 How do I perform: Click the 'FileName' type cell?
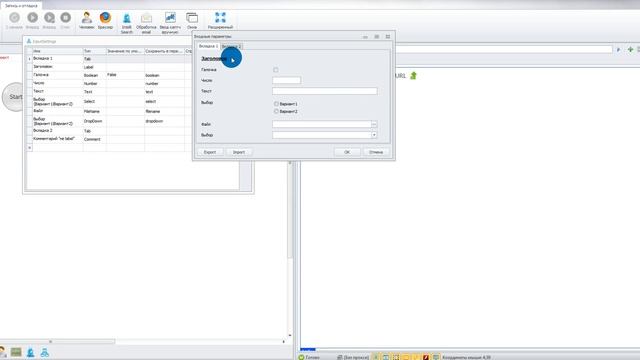pyautogui.click(x=95, y=111)
